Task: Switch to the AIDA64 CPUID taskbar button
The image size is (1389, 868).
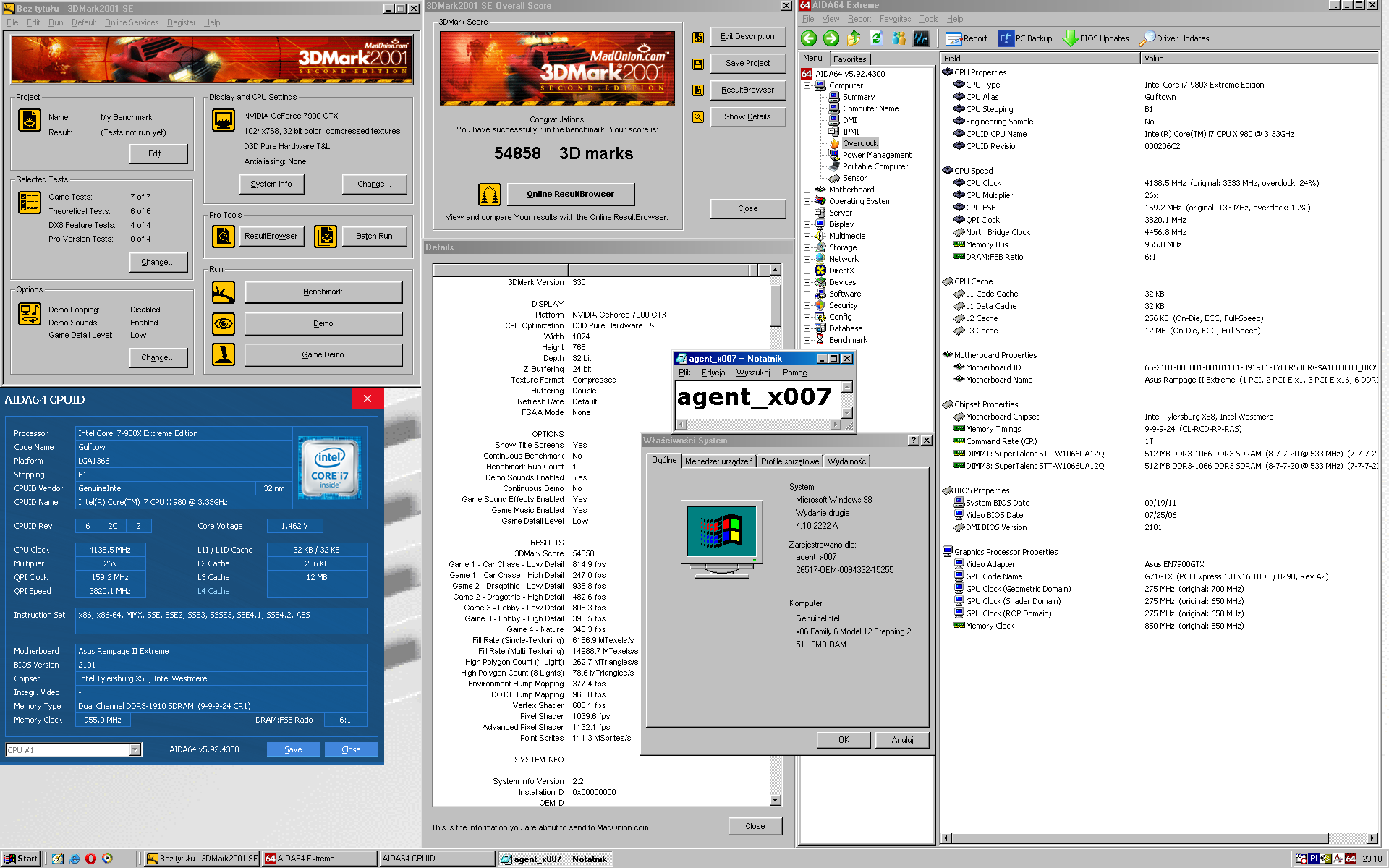Action: tap(436, 859)
